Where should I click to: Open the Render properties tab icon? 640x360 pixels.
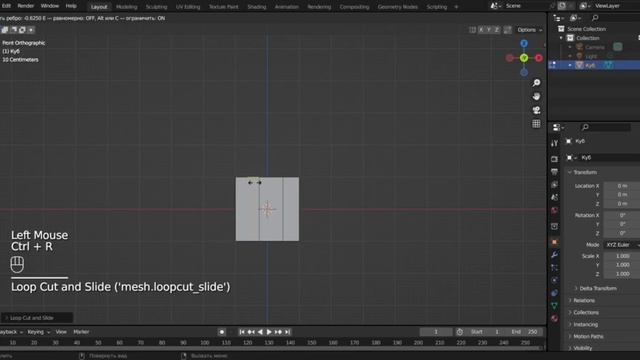pyautogui.click(x=554, y=159)
